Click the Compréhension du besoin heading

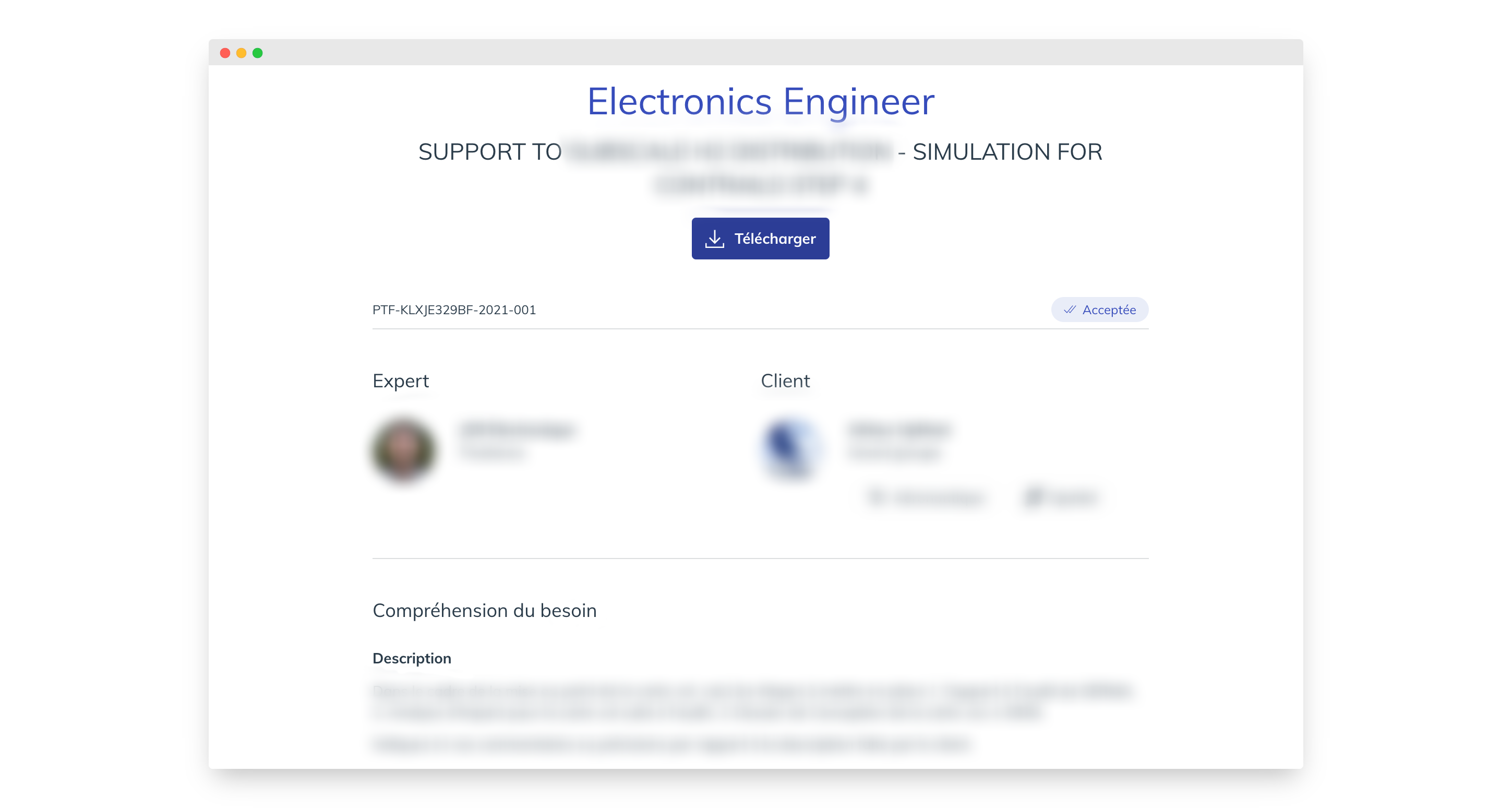pos(484,611)
